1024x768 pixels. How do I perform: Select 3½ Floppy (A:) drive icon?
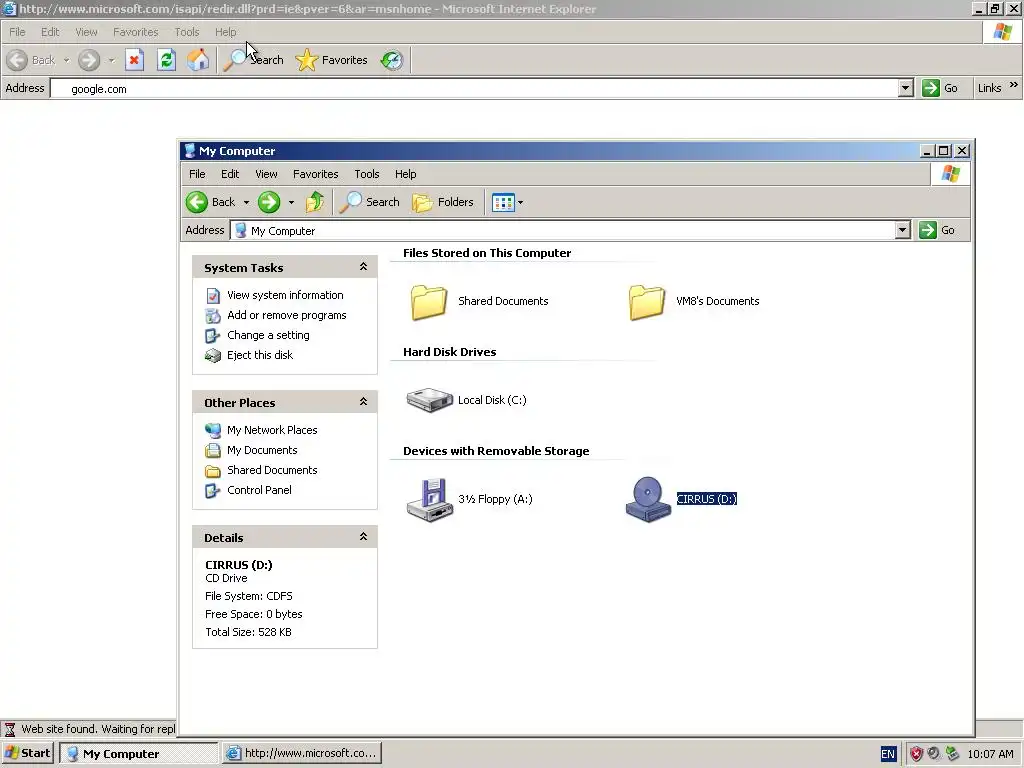(429, 500)
